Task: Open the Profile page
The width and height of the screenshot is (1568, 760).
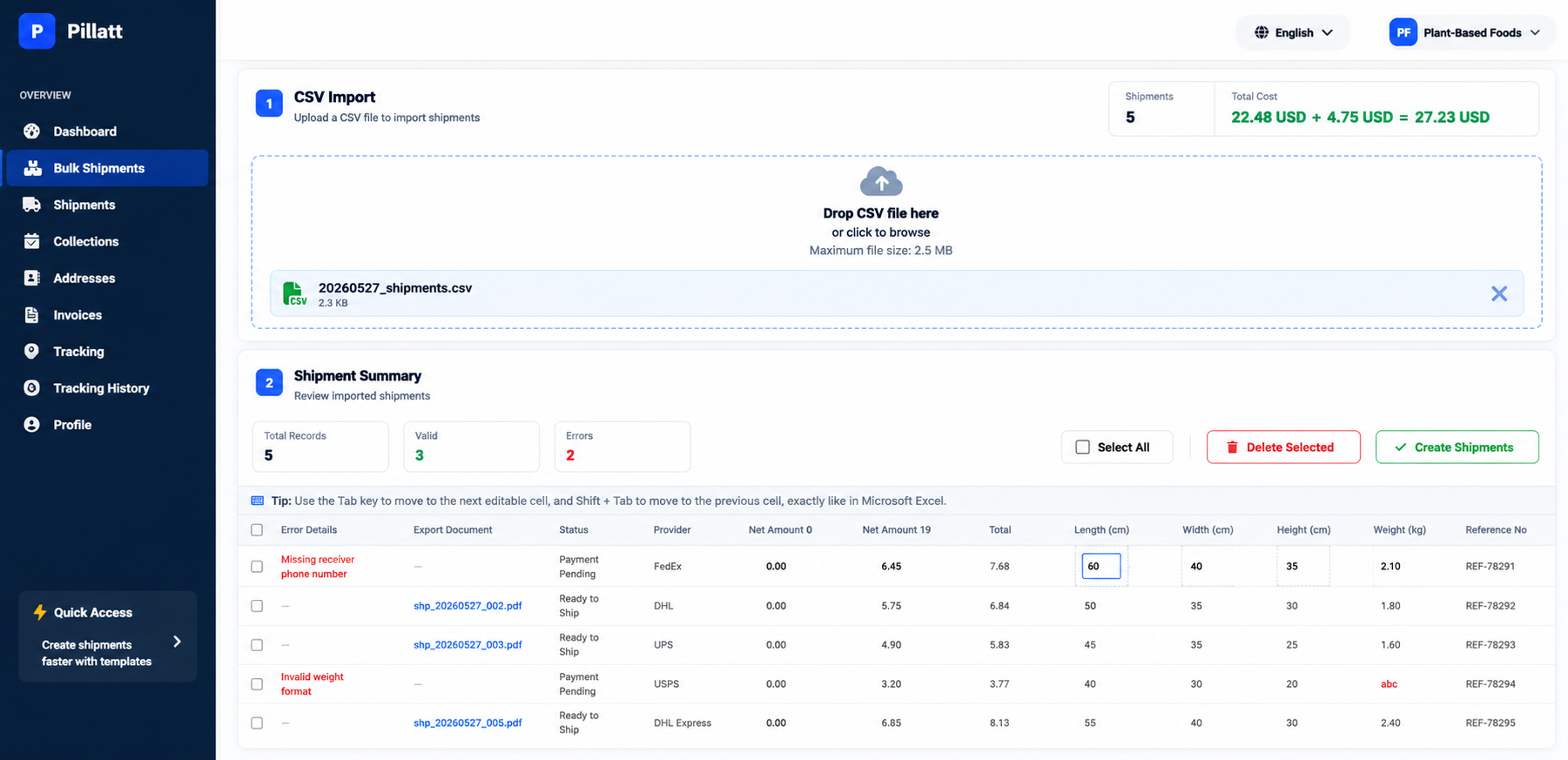Action: pyautogui.click(x=107, y=425)
